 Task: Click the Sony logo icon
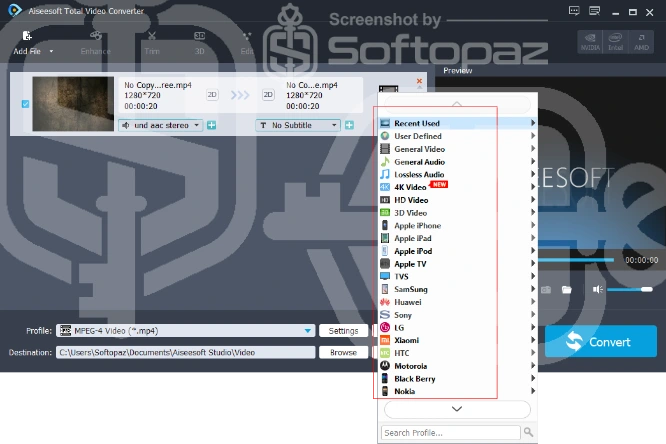click(x=385, y=315)
